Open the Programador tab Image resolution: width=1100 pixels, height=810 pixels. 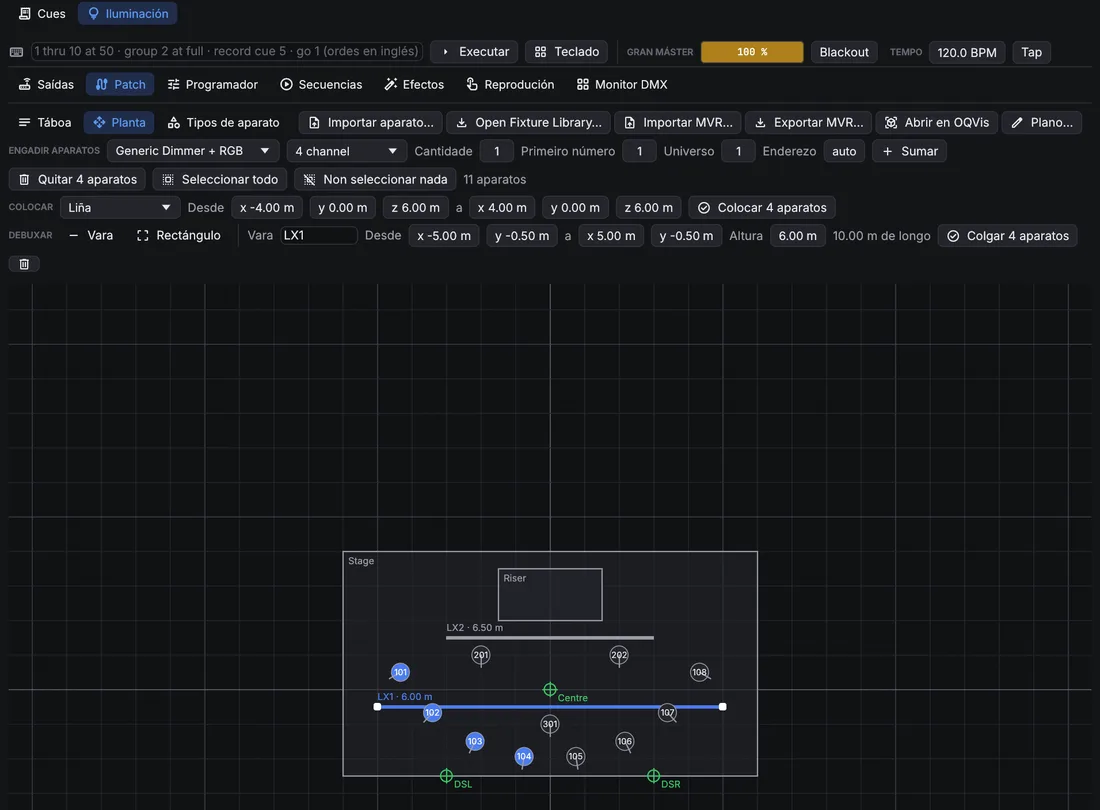[213, 84]
